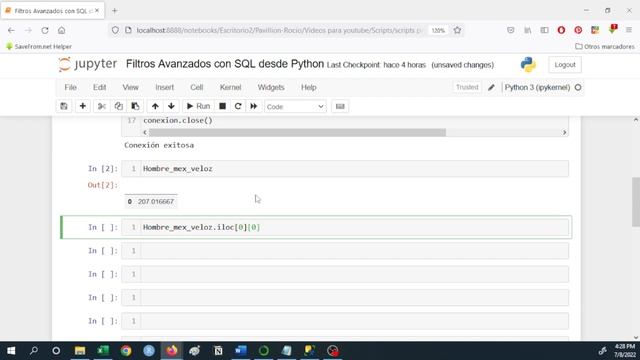Save notebook with the floppy disk icon

point(64,107)
